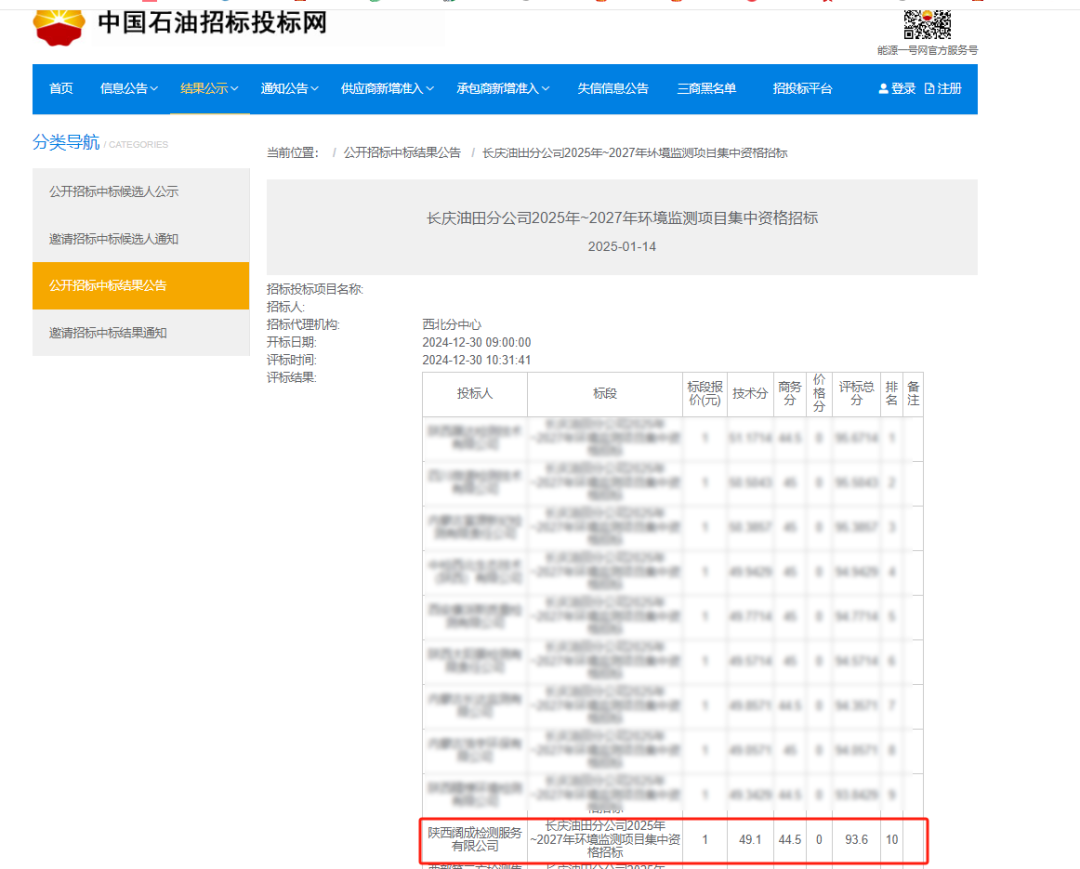Click the 注册 link
The width and height of the screenshot is (1080, 869).
click(949, 88)
